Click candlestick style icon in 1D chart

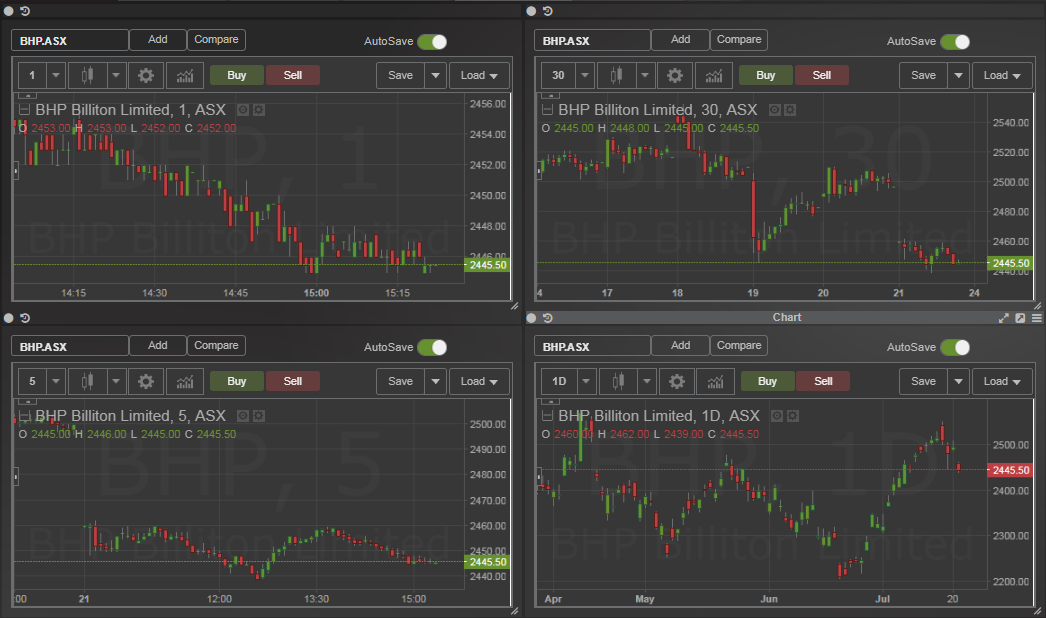618,381
